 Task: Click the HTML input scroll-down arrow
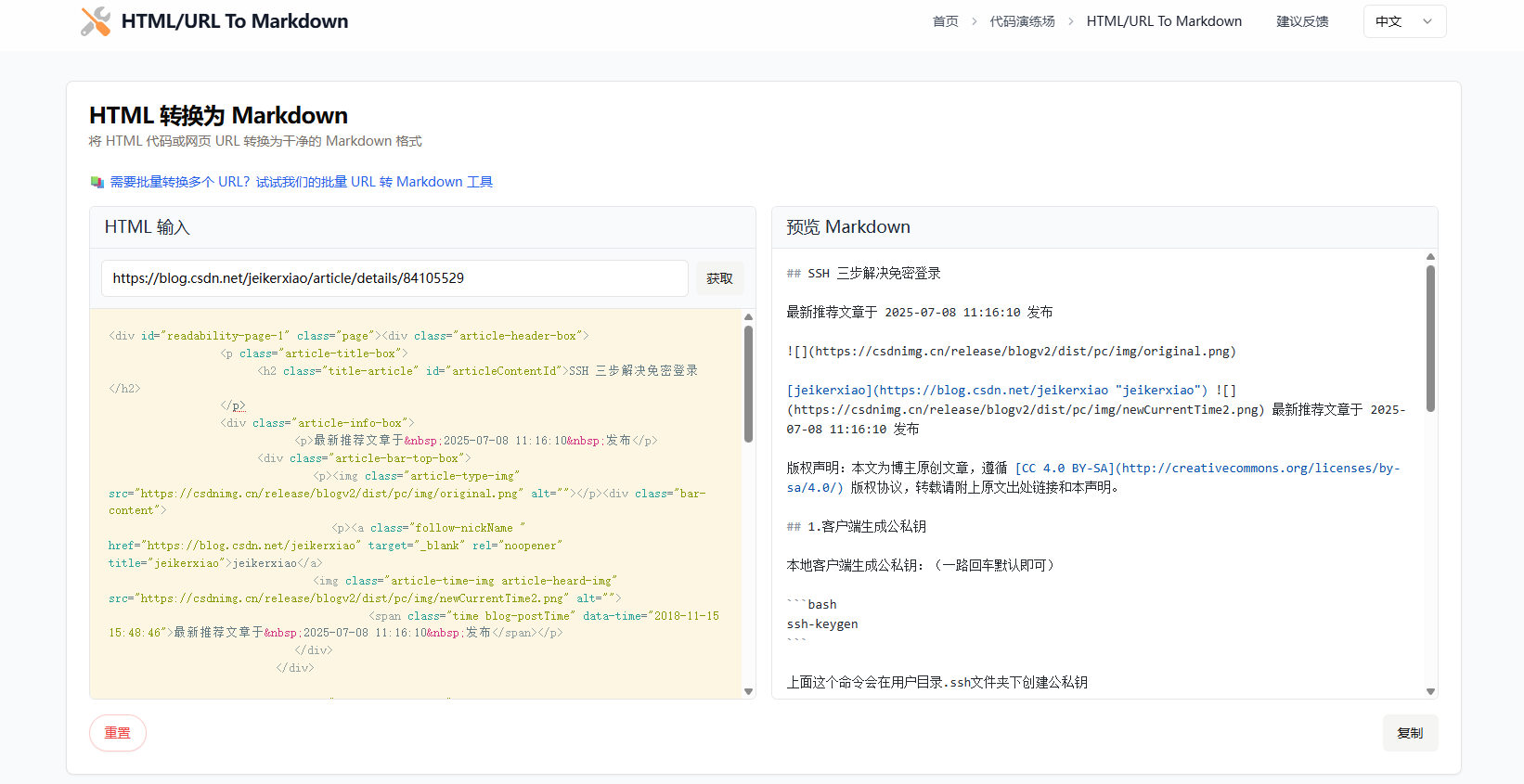(x=748, y=691)
